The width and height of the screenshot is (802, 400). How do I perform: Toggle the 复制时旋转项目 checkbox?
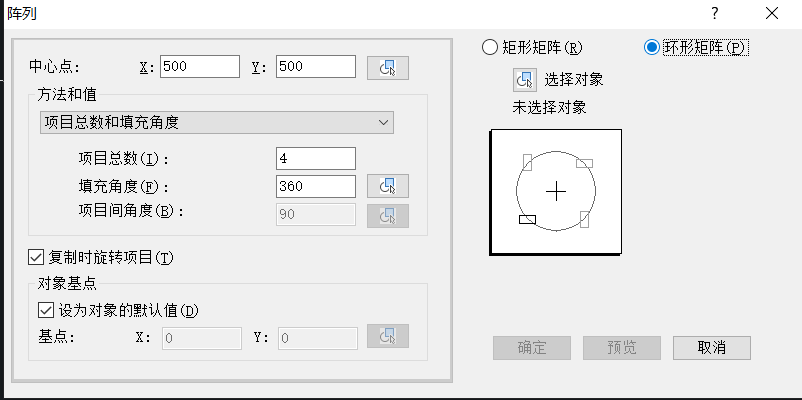pyautogui.click(x=37, y=258)
